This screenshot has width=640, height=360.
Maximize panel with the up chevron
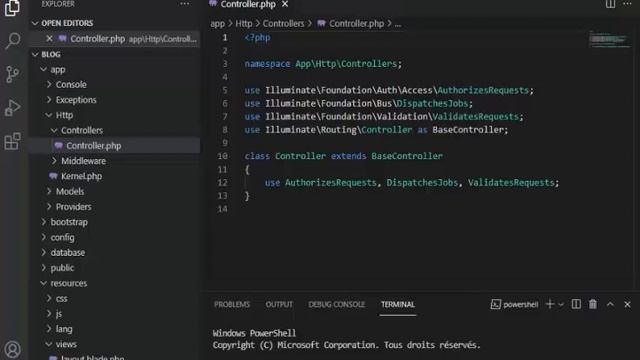point(610,304)
